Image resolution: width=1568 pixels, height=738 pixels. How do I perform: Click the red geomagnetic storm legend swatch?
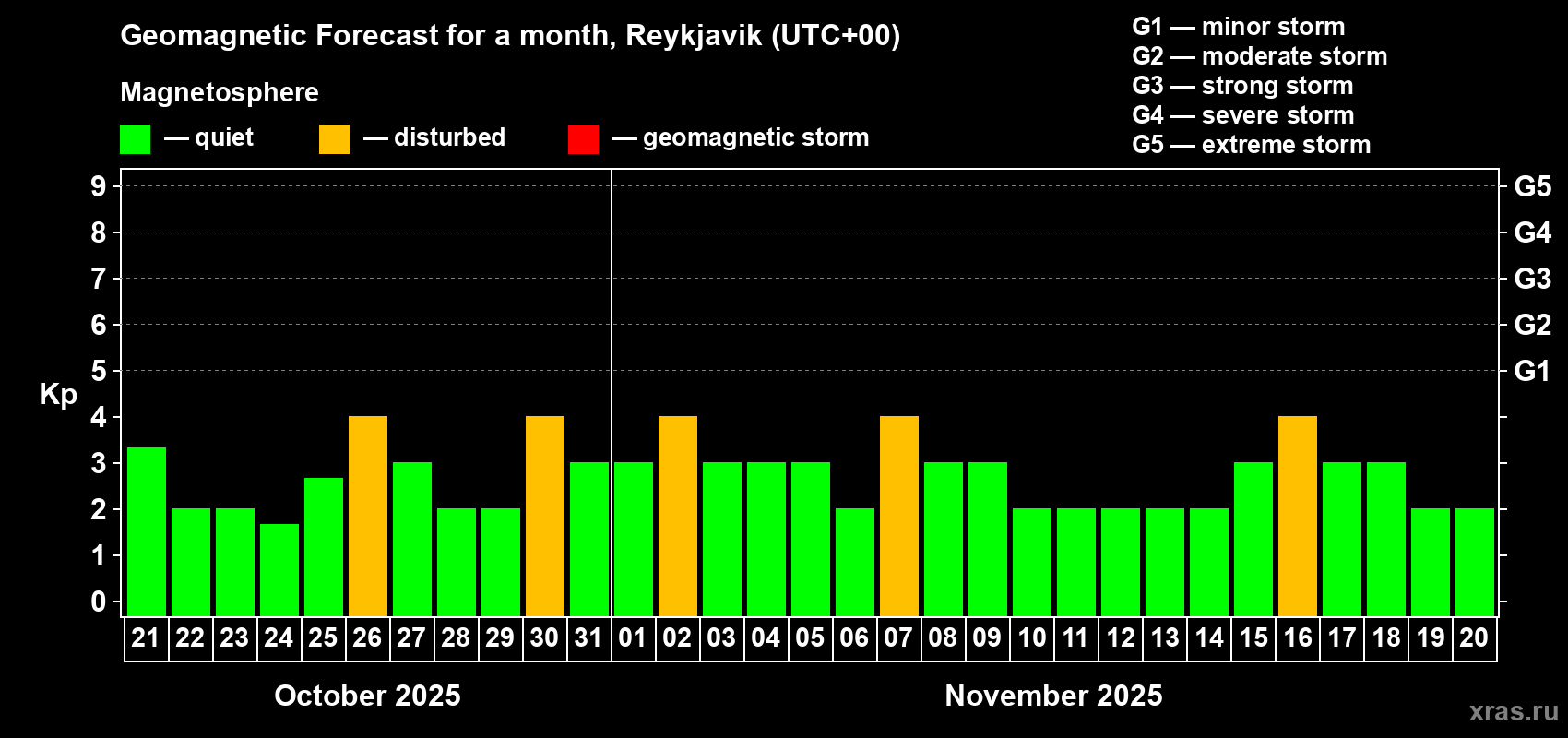(583, 139)
